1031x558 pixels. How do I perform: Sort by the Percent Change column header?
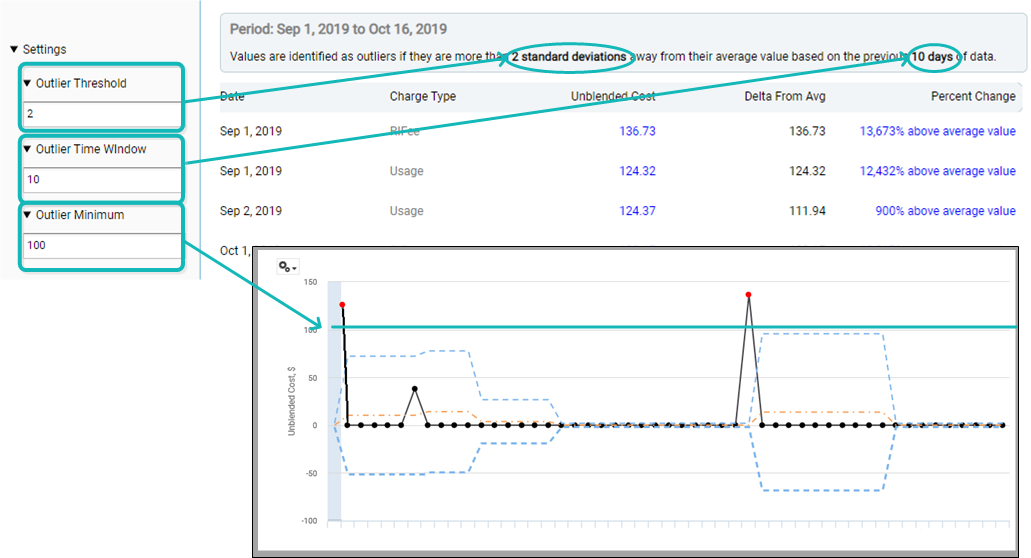[972, 97]
